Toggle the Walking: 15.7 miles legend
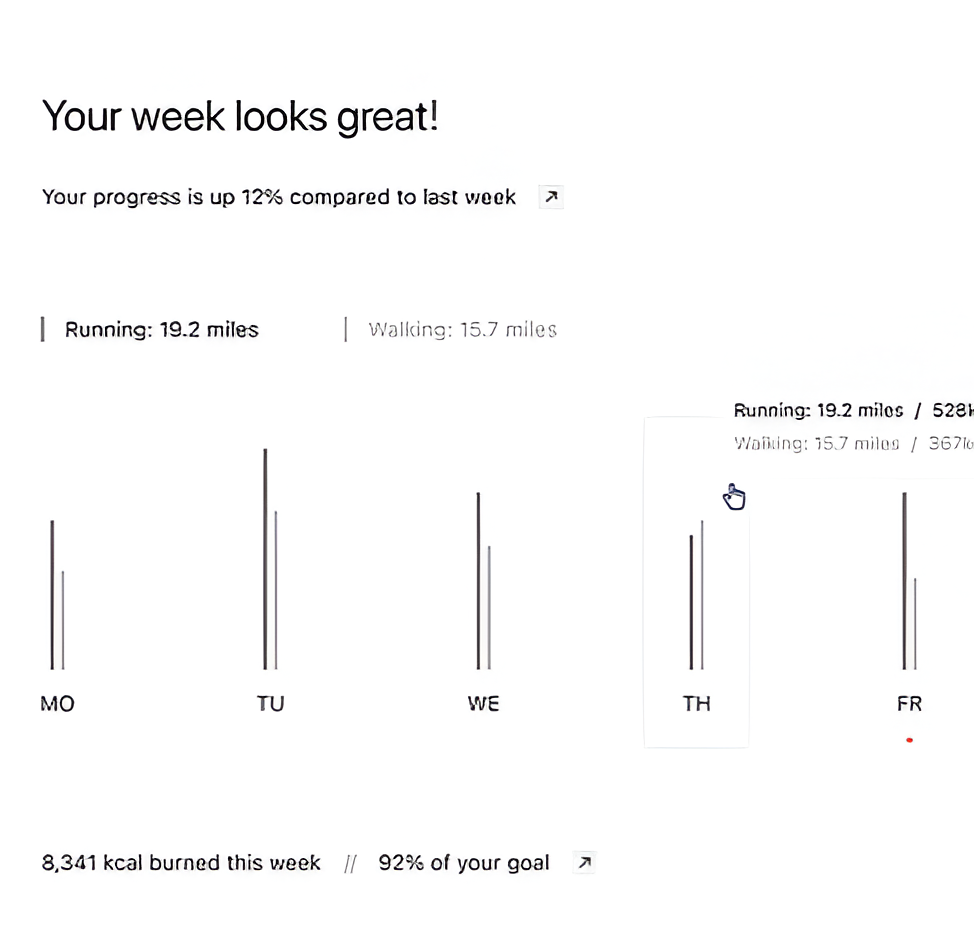The width and height of the screenshot is (974, 948). click(462, 330)
